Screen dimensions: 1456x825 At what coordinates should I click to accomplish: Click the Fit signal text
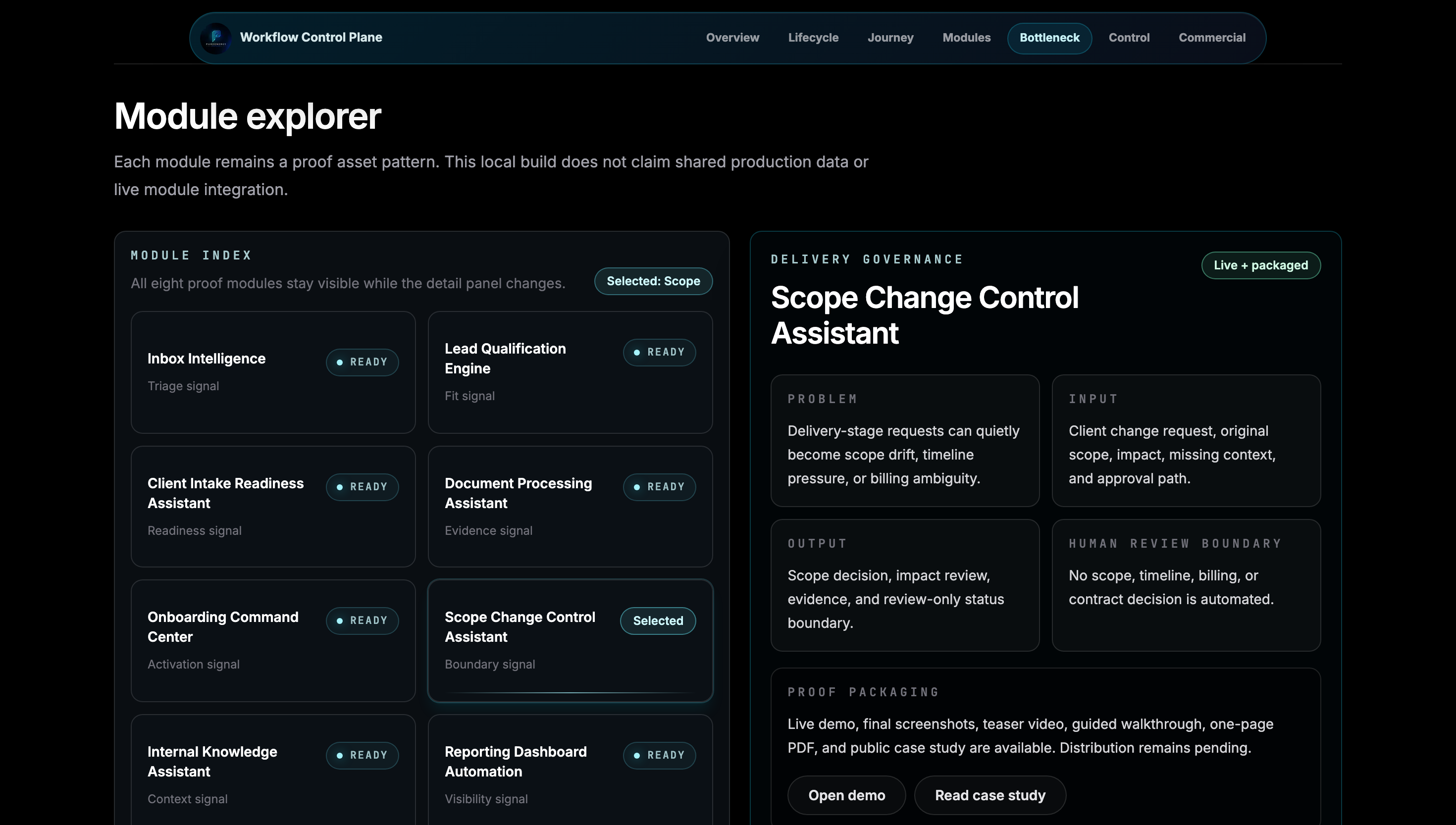[x=469, y=396]
